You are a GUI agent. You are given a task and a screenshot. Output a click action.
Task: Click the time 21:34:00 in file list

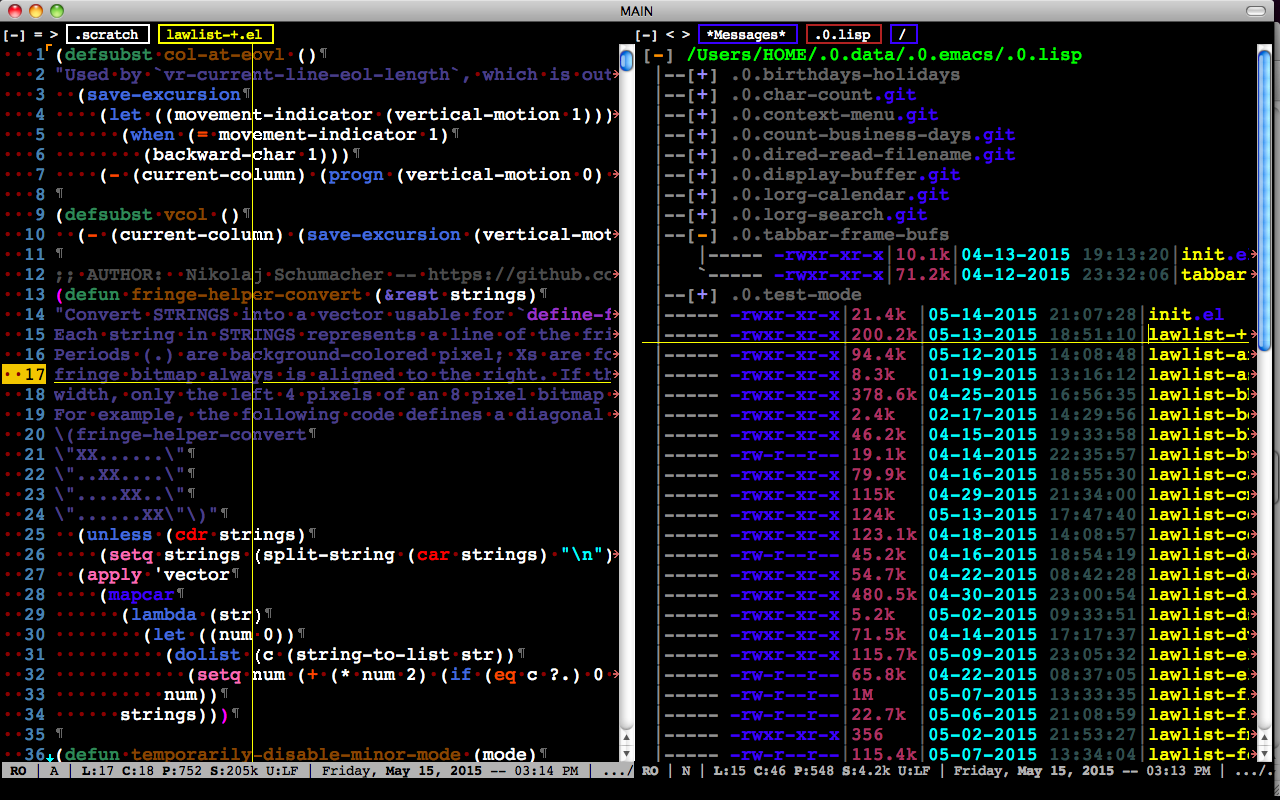coord(1092,495)
